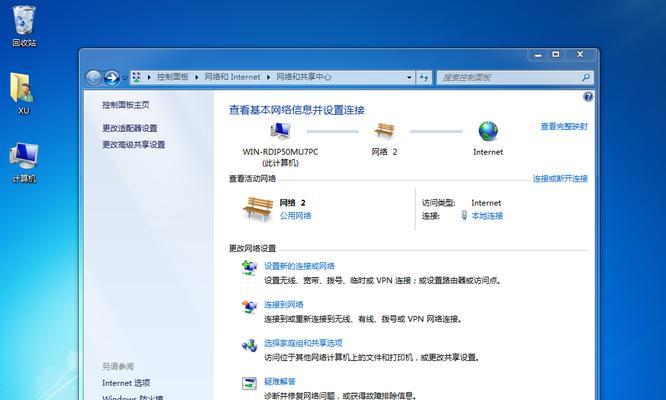Screen dimensions: 666x400
Task: Open 连接到网络 link
Action: (x=284, y=305)
